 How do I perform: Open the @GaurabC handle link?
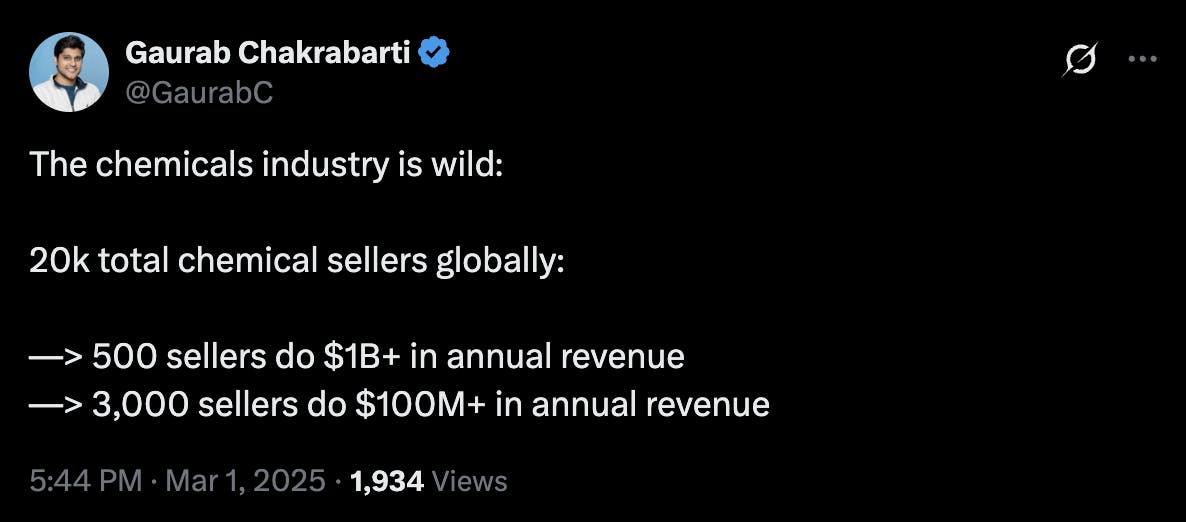coord(198,93)
